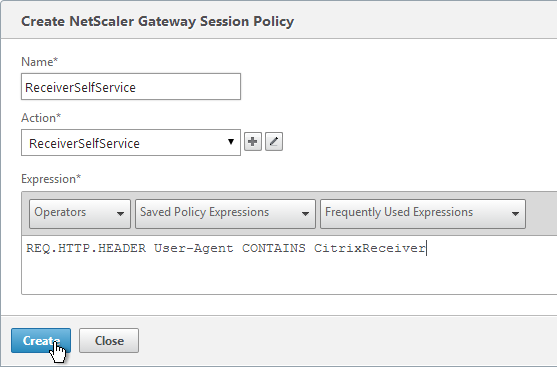Open the Frequently Used Expressions dropdown
This screenshot has height=367, width=557.
click(x=423, y=214)
